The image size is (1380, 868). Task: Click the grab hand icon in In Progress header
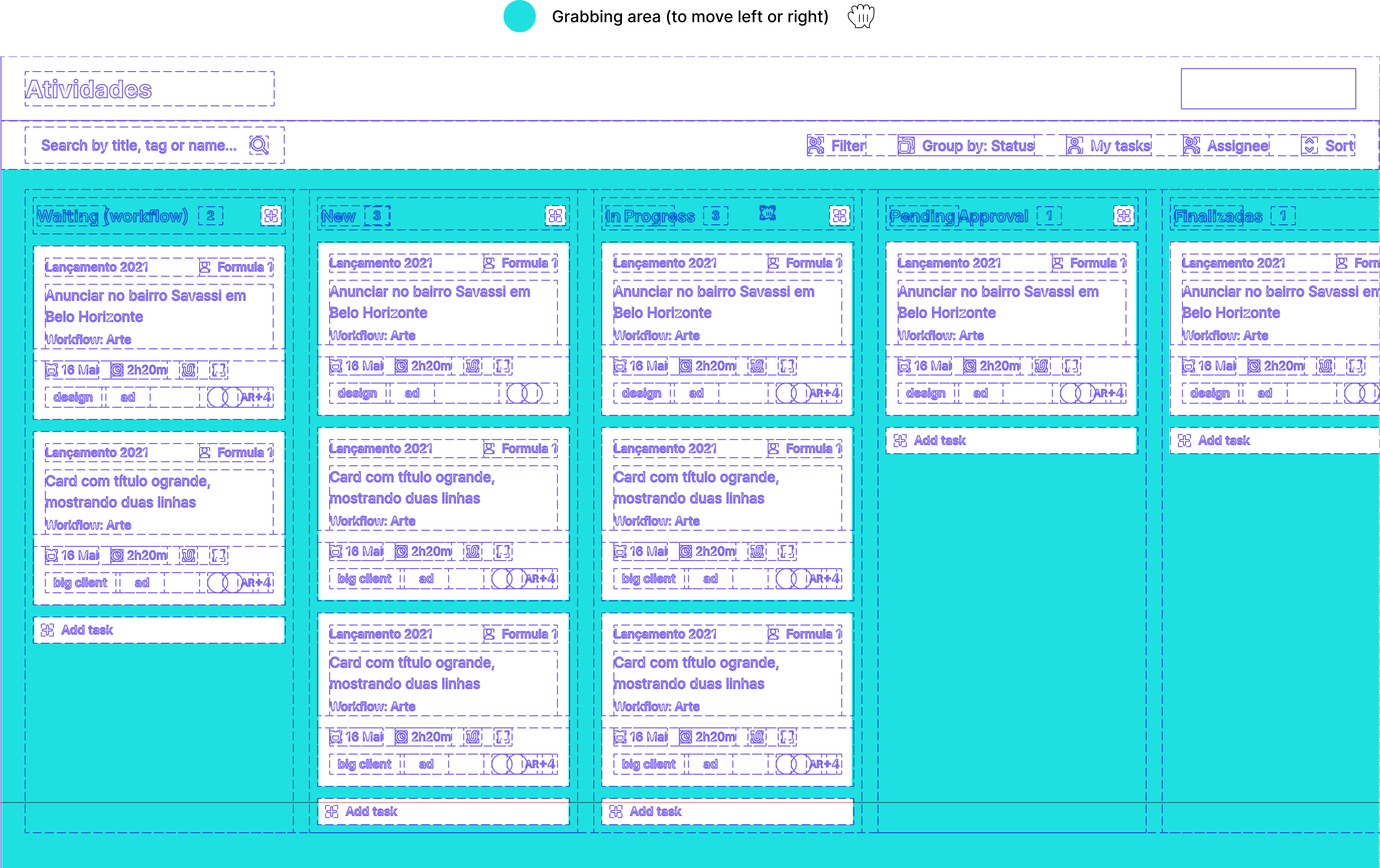[x=768, y=213]
